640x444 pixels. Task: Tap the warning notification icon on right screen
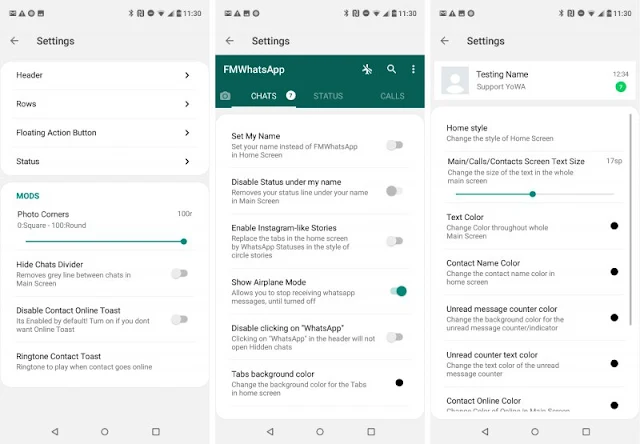point(452,13)
